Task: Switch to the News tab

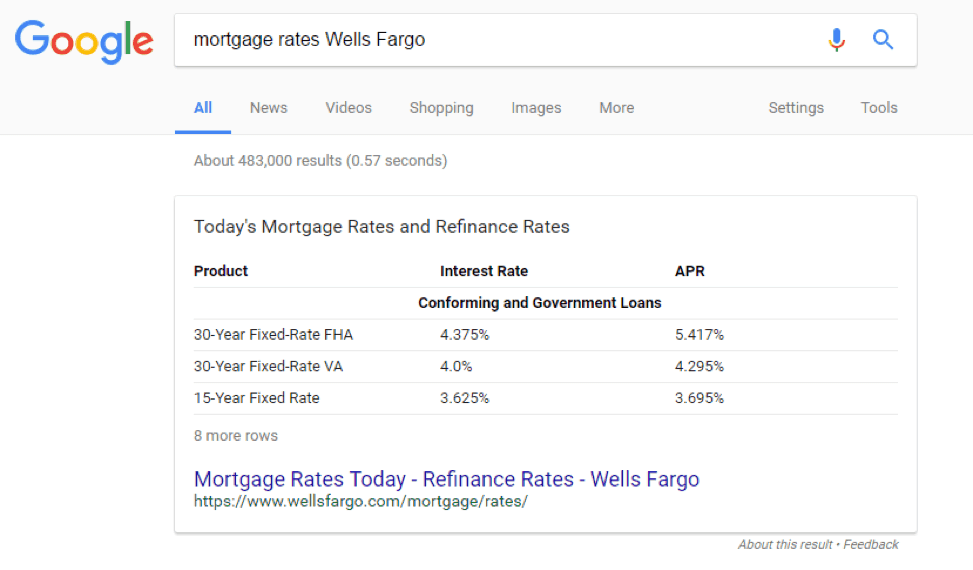Action: click(x=268, y=108)
